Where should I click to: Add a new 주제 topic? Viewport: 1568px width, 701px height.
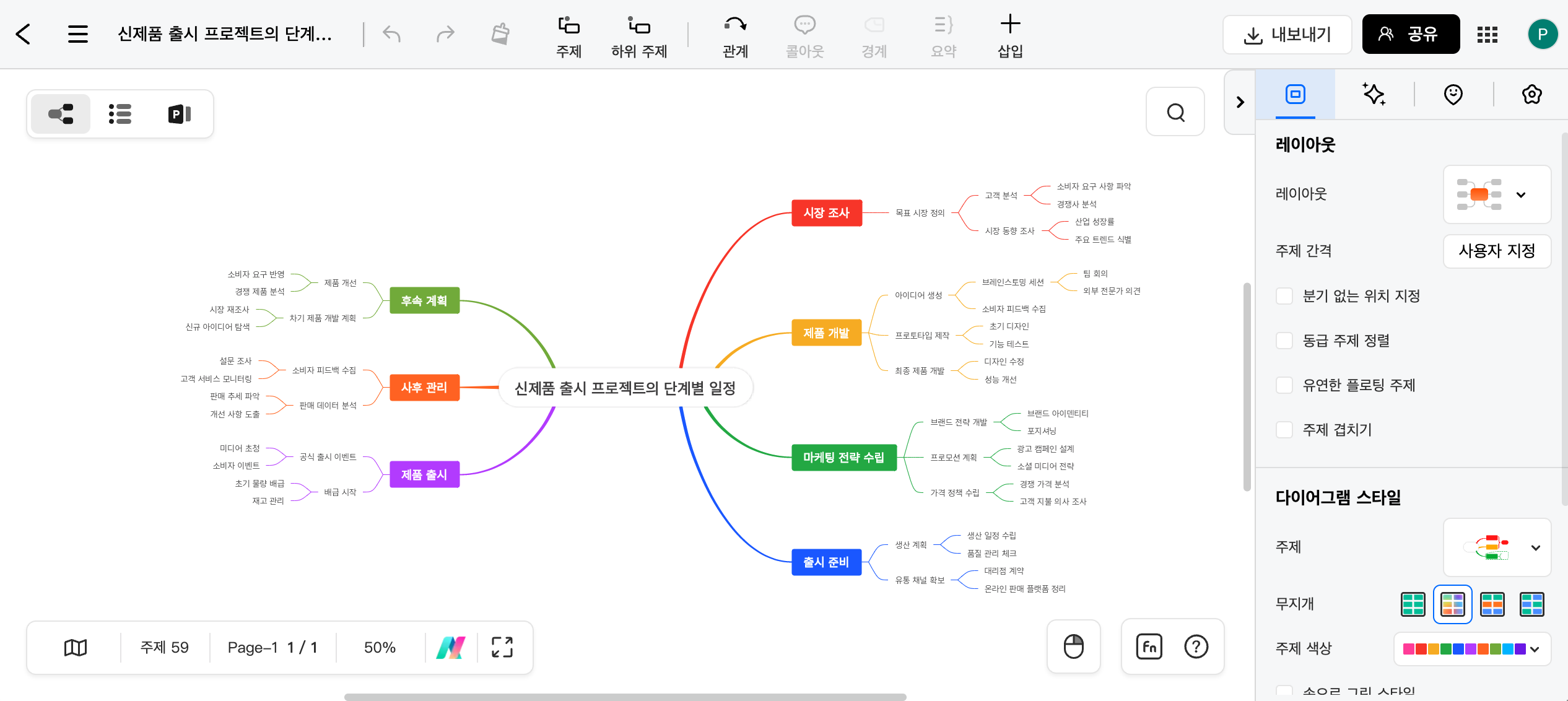568,37
